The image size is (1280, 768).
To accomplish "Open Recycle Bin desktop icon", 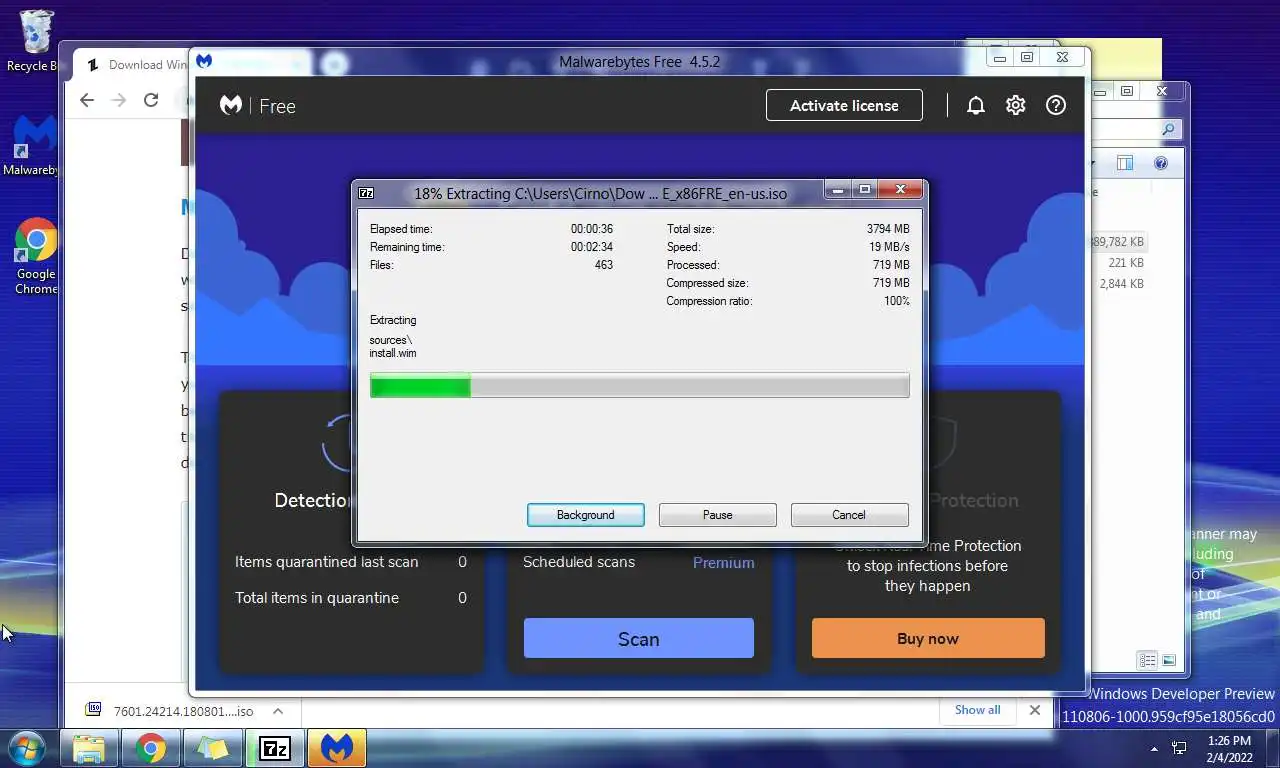I will [34, 41].
